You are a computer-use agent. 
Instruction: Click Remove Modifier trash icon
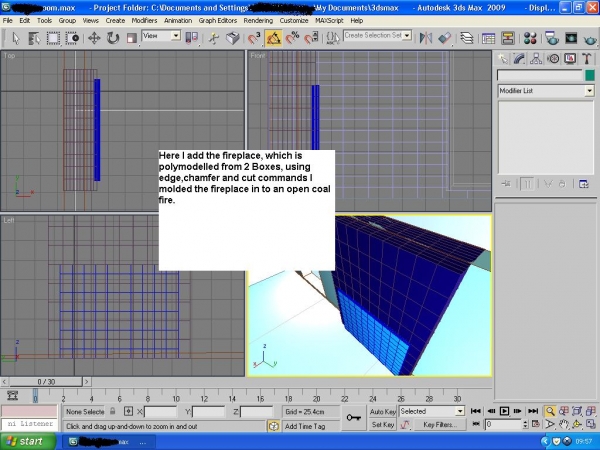(562, 184)
